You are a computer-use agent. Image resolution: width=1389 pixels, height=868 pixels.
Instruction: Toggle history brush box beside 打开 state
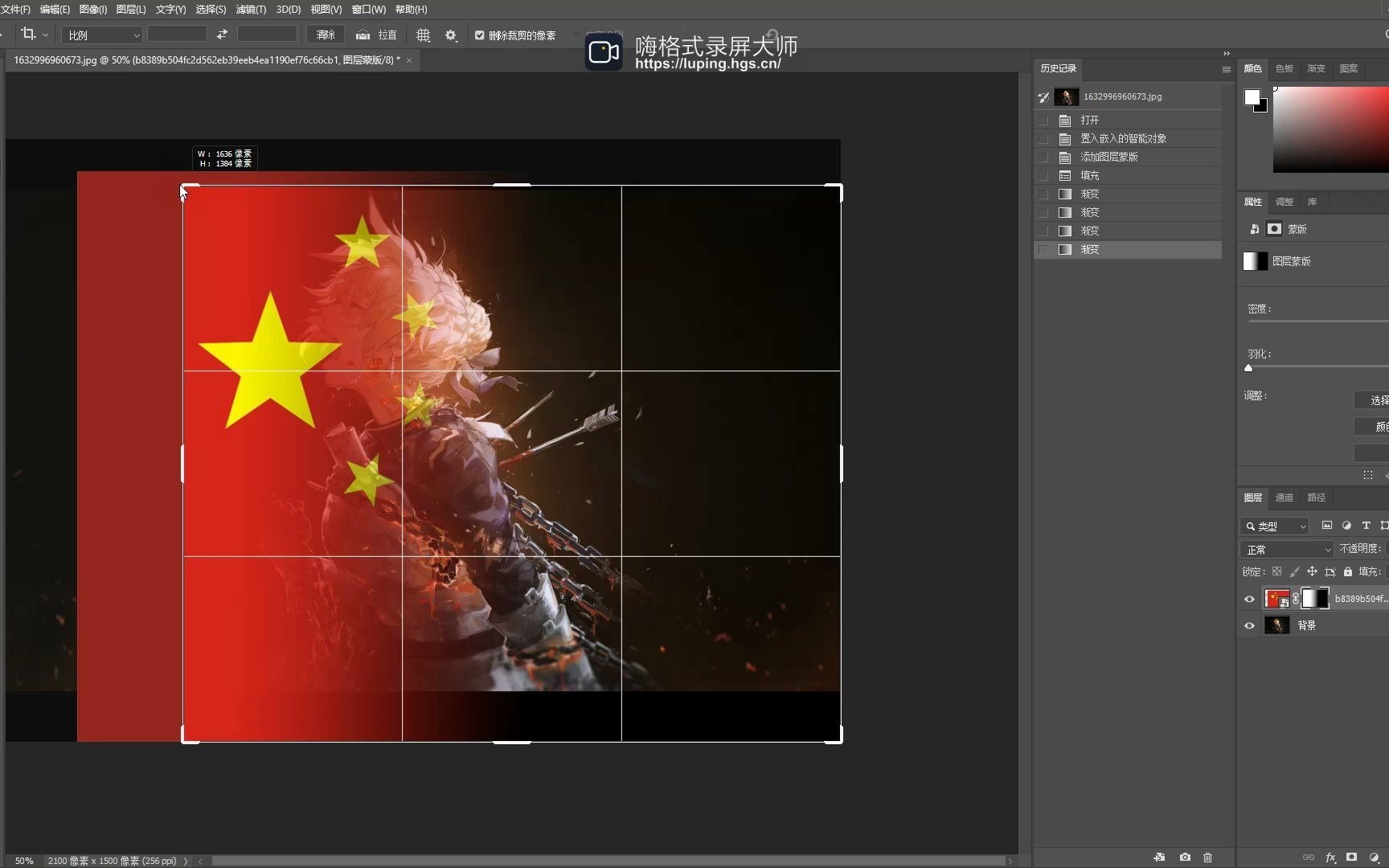pos(1043,120)
